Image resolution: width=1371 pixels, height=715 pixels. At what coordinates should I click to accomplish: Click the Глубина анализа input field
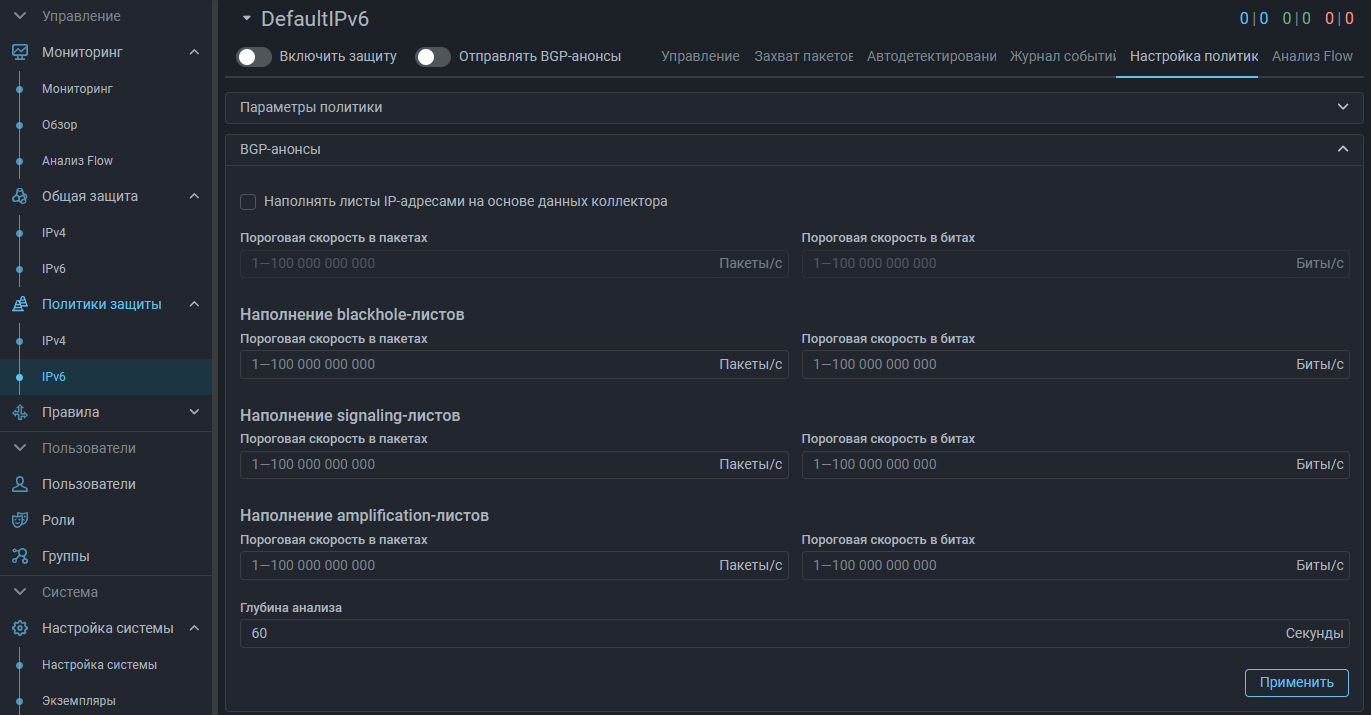point(760,634)
